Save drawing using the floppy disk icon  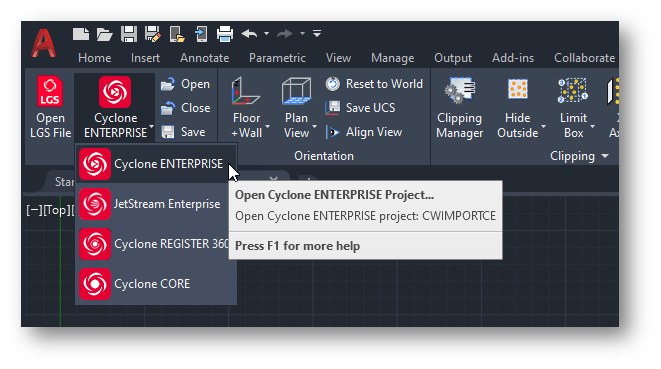pyautogui.click(x=129, y=34)
